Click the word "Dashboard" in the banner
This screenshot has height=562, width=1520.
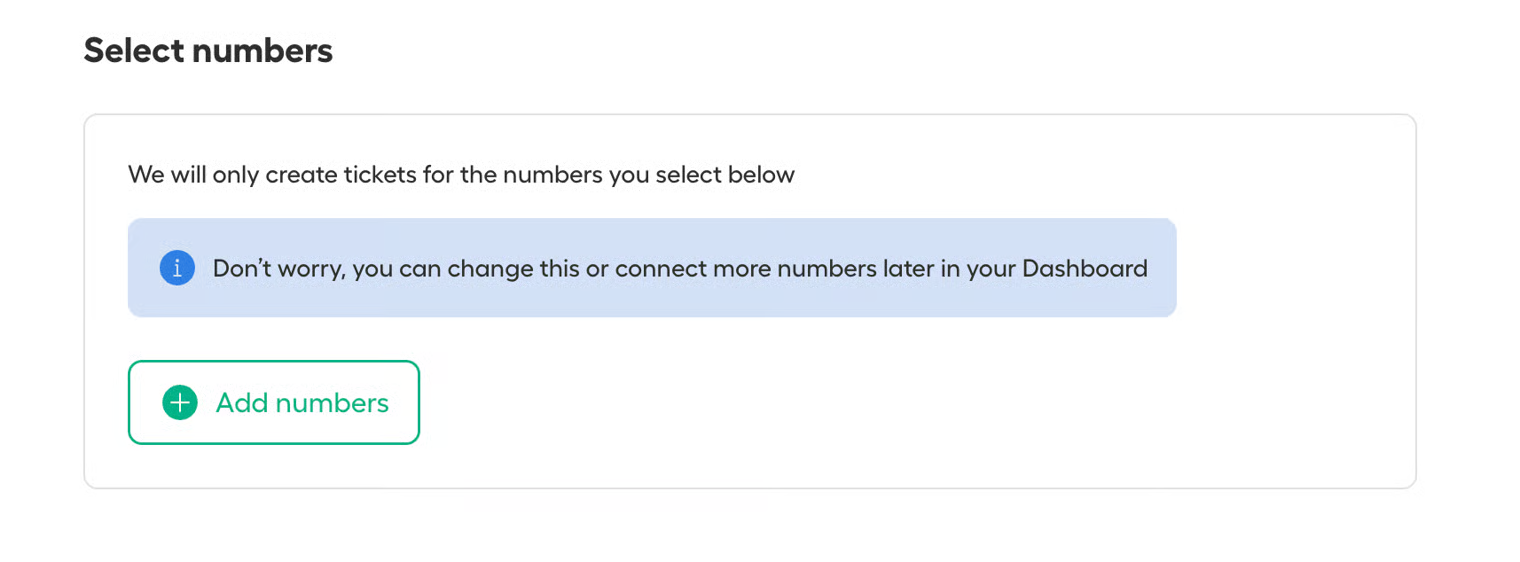tap(1084, 269)
